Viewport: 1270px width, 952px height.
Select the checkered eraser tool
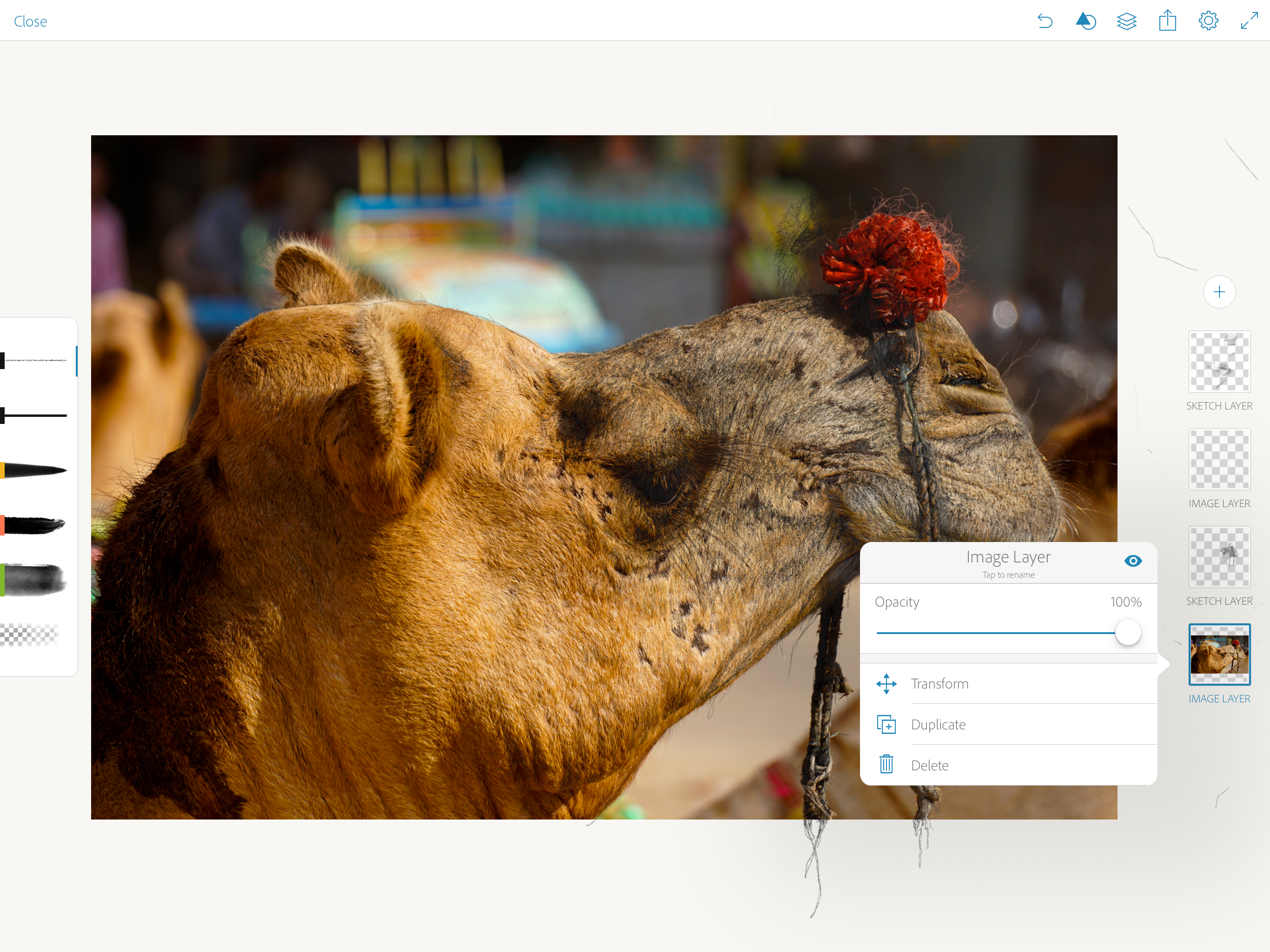pos(30,635)
